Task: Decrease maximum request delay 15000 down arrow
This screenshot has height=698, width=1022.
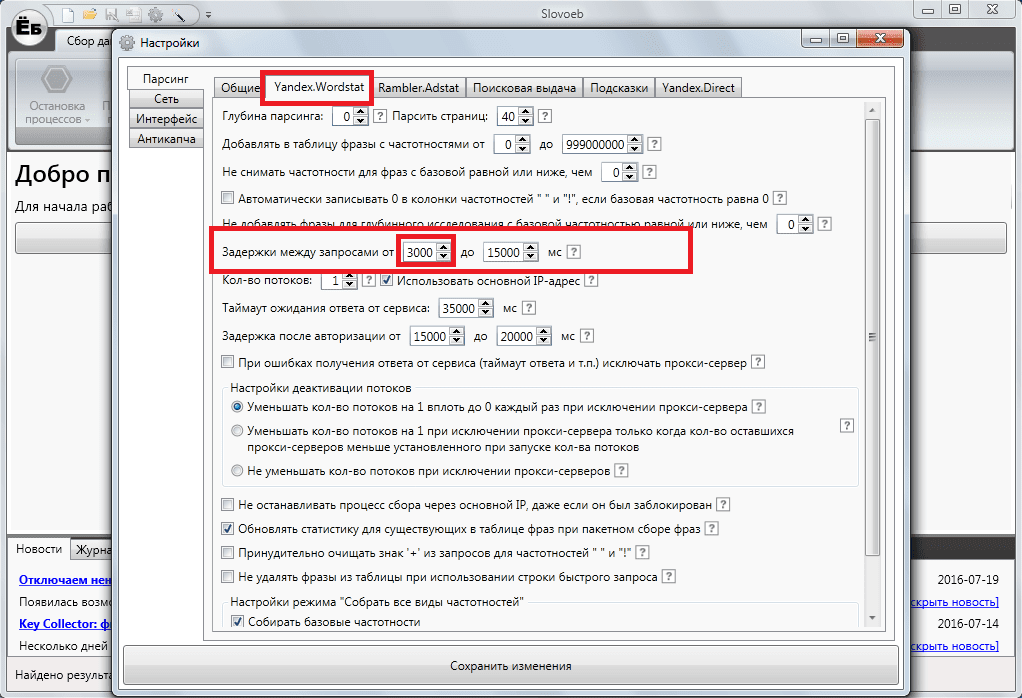Action: pyautogui.click(x=531, y=256)
